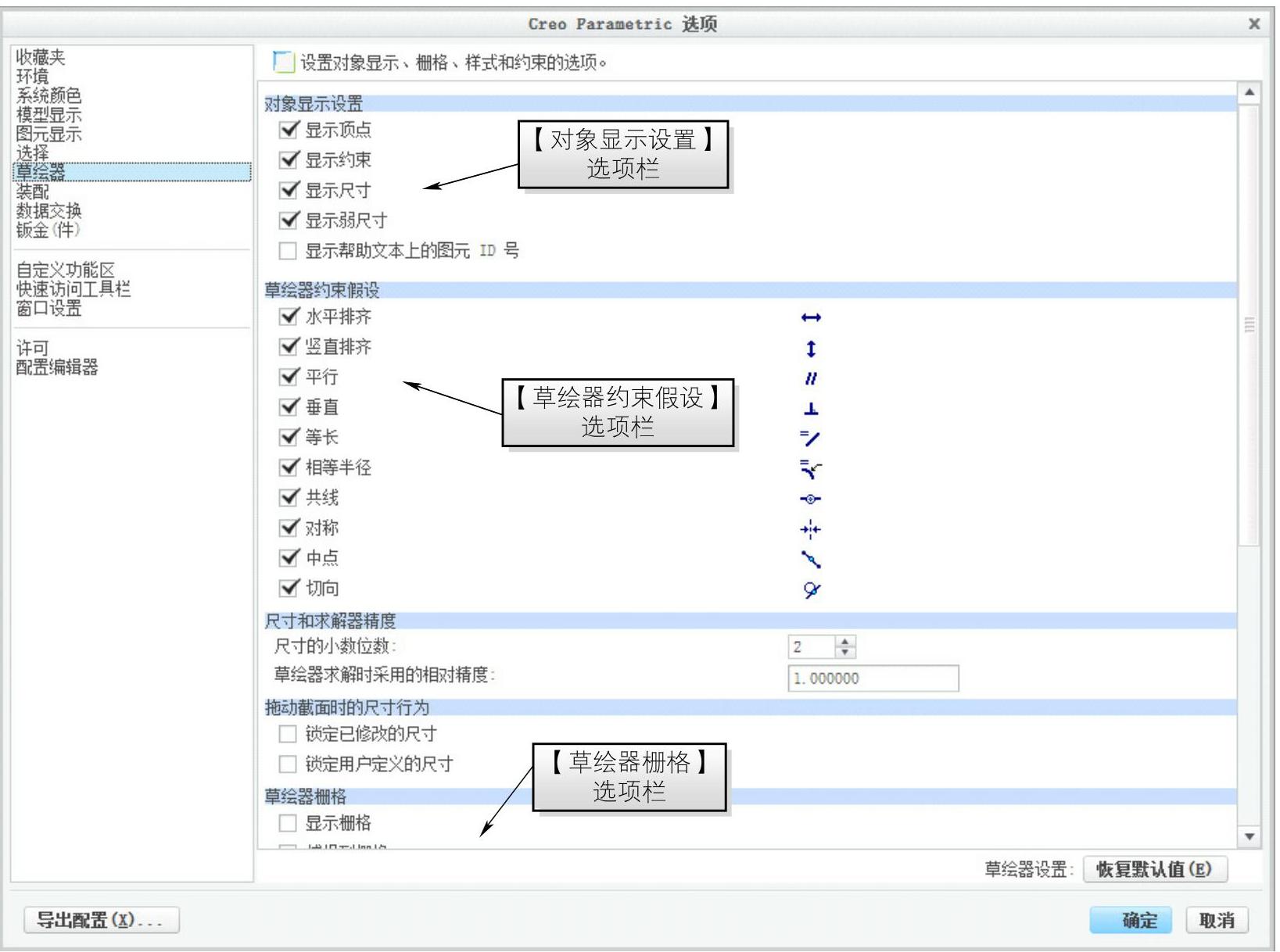Open 自定义功能区 settings

coord(66,270)
